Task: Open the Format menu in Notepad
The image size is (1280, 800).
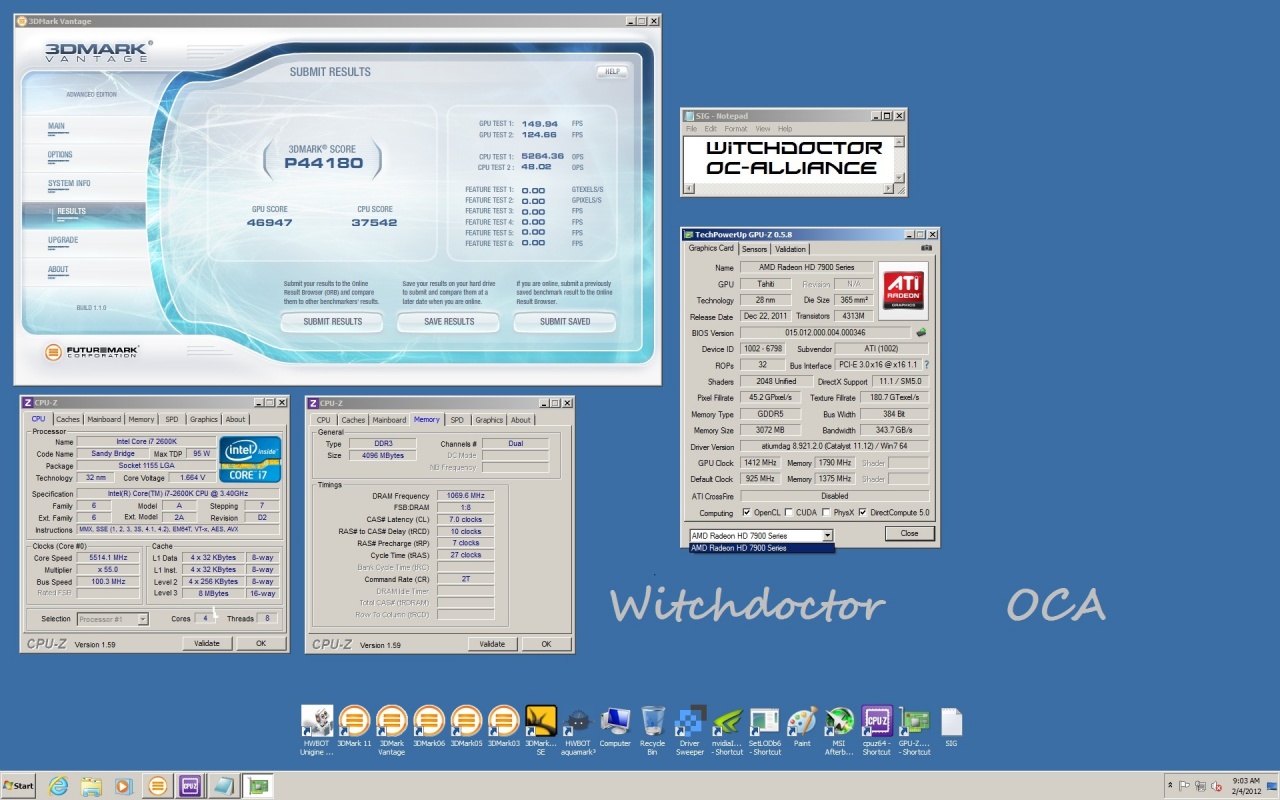Action: coord(735,129)
